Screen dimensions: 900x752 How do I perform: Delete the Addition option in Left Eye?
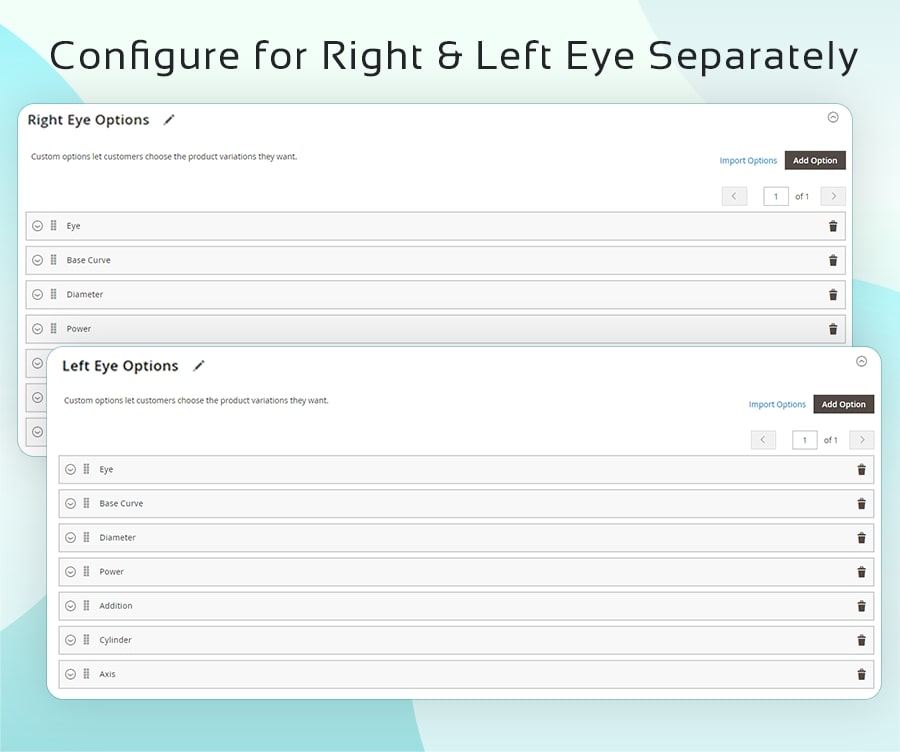click(861, 606)
